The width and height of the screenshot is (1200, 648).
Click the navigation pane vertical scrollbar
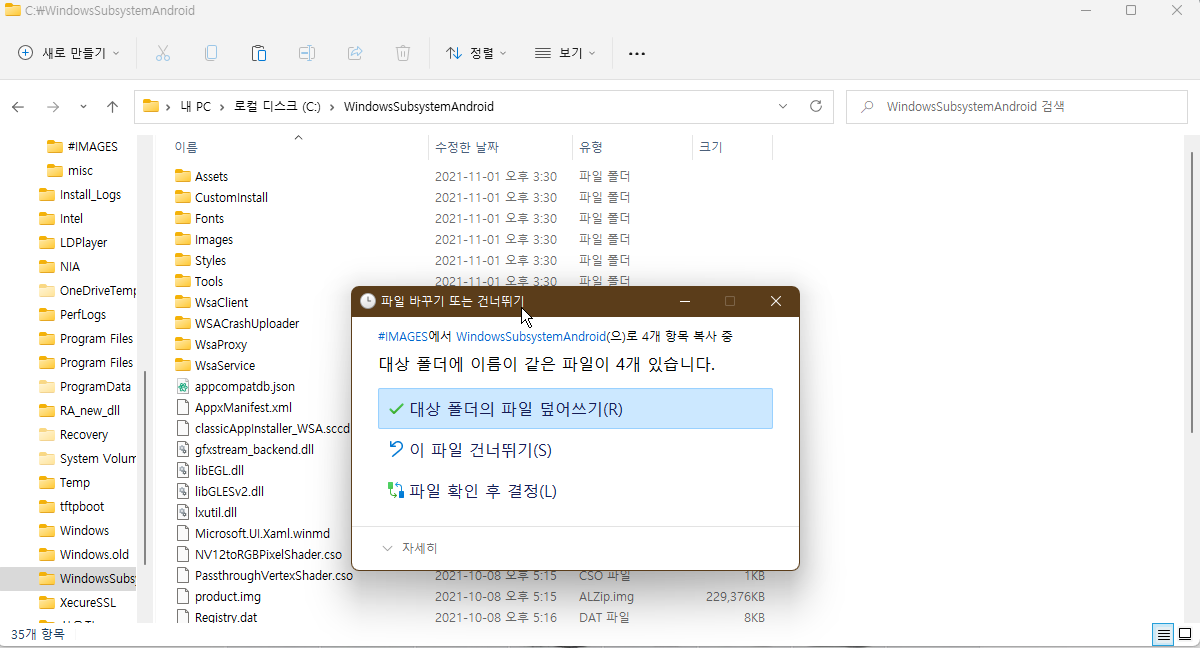coord(145,470)
